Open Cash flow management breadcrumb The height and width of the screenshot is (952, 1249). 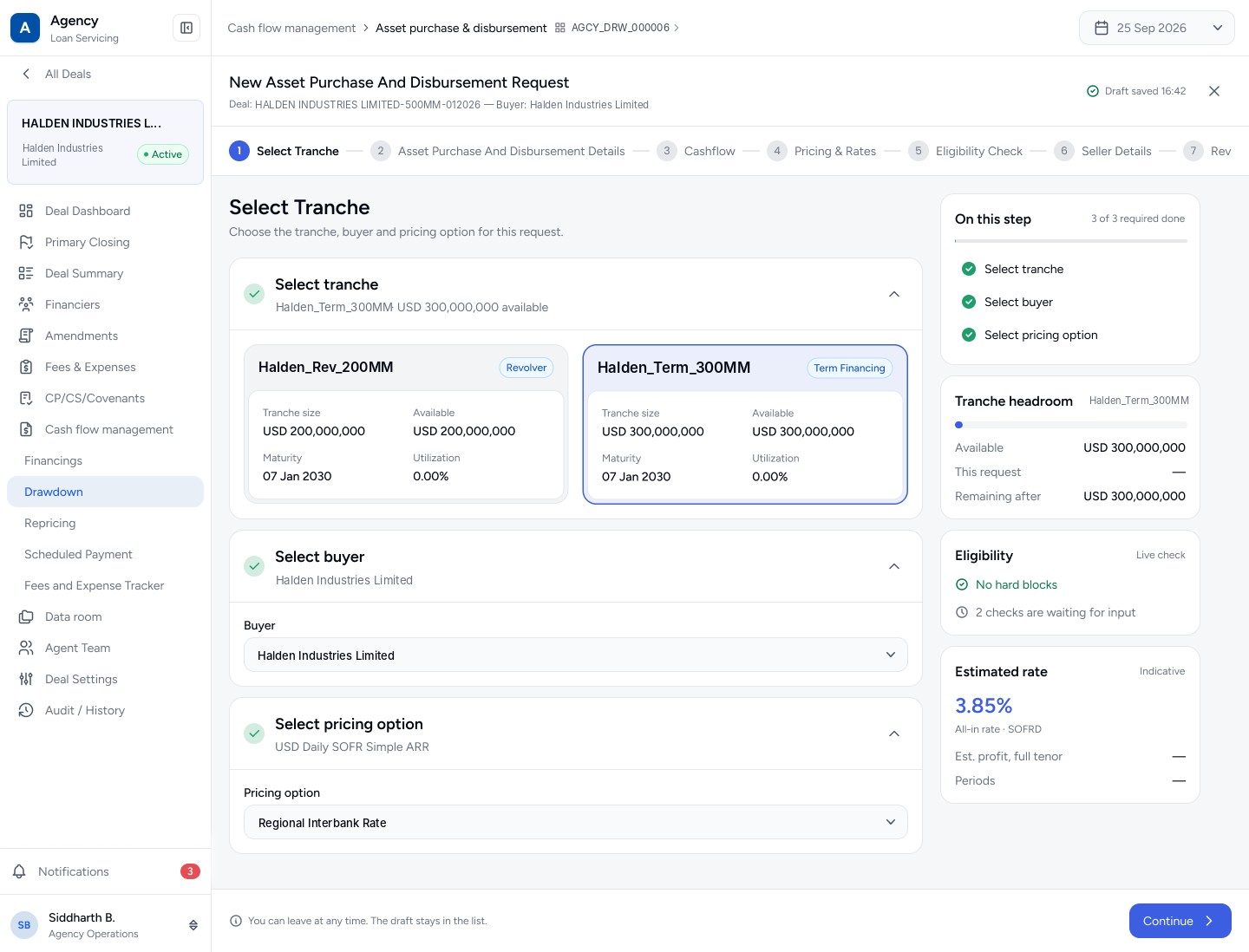coord(291,28)
